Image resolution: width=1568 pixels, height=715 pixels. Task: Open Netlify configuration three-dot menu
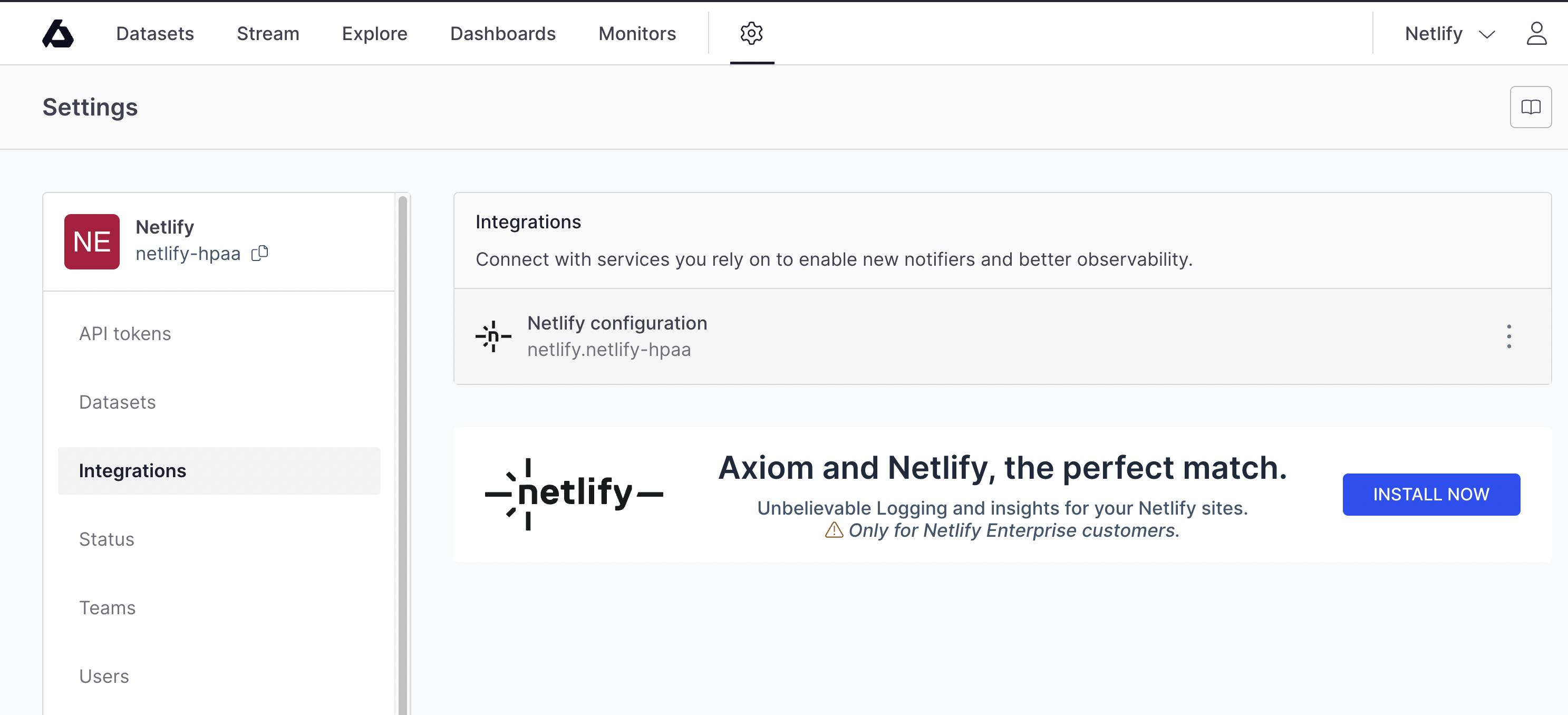[x=1508, y=336]
